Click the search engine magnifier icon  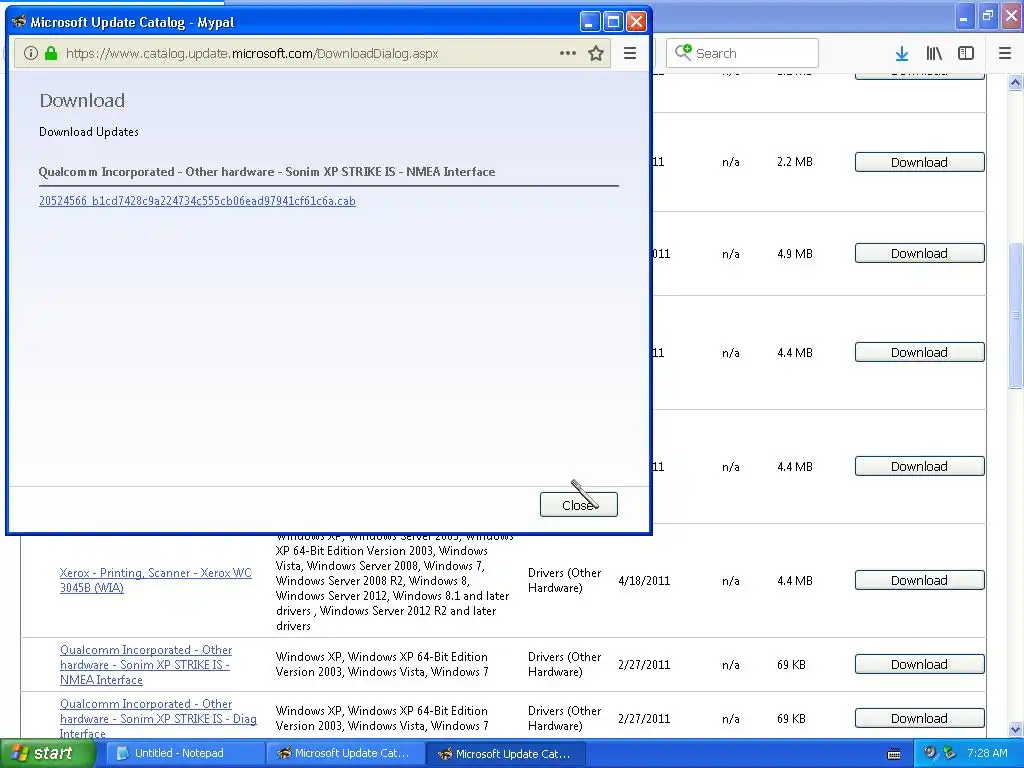pyautogui.click(x=683, y=53)
